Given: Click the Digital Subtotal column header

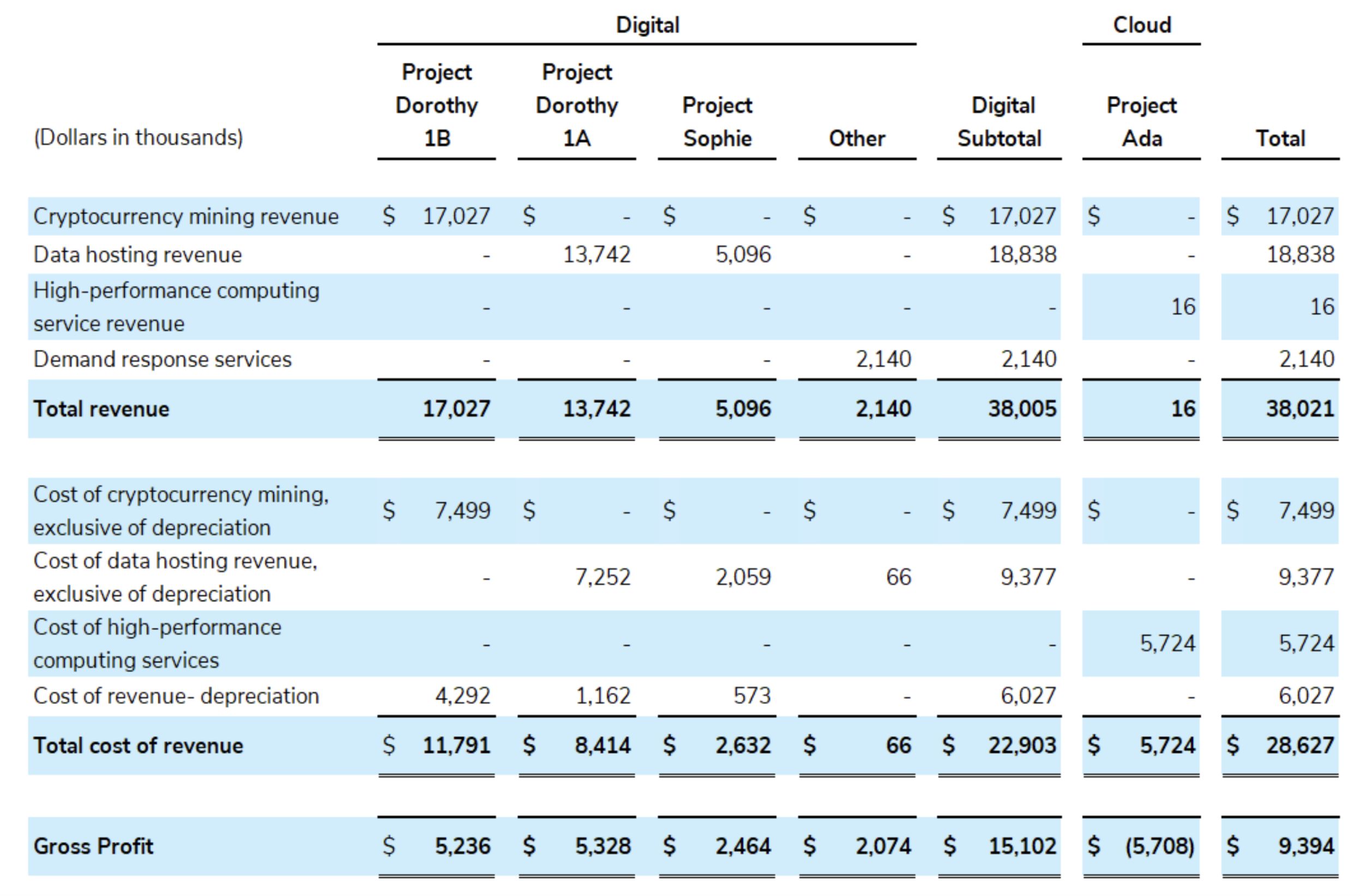Looking at the screenshot, I should [x=999, y=122].
